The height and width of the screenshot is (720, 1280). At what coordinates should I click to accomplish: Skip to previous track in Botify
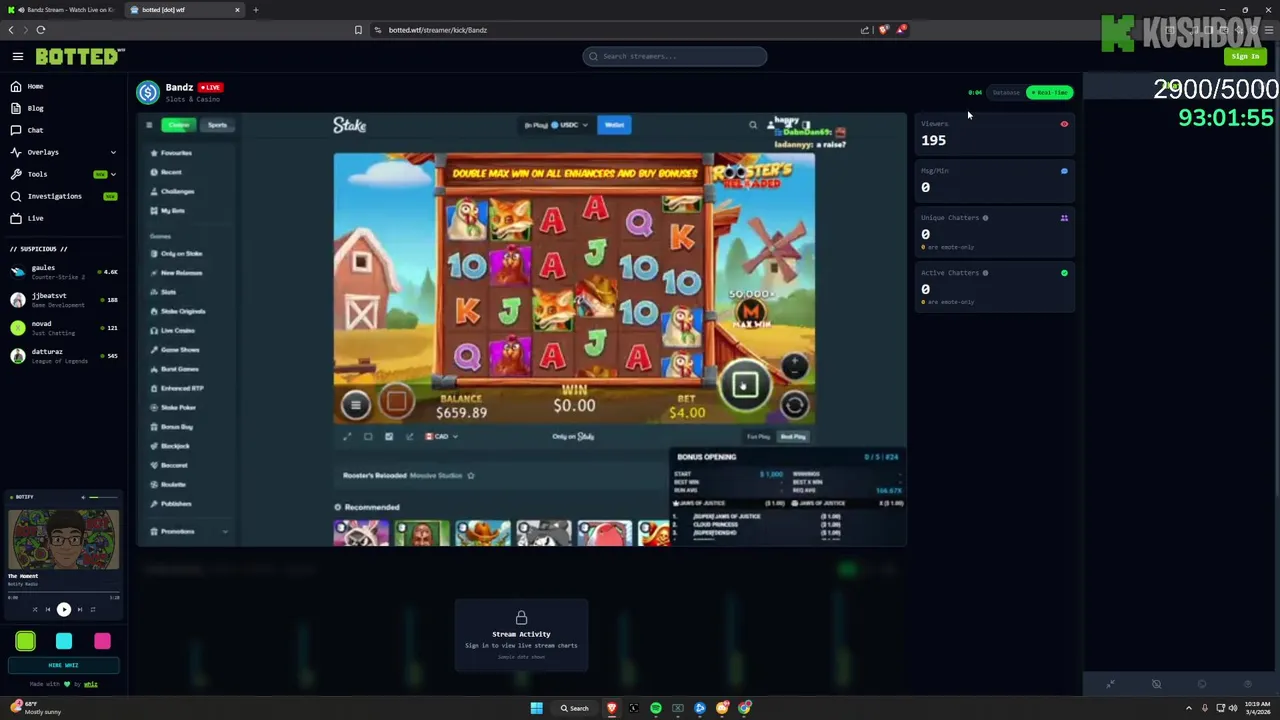(x=47, y=609)
